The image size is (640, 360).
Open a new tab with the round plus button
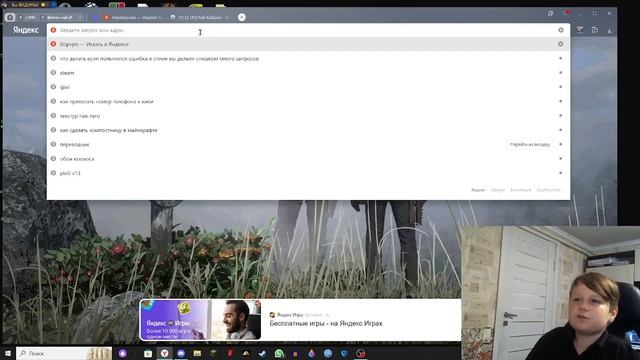coord(242,17)
